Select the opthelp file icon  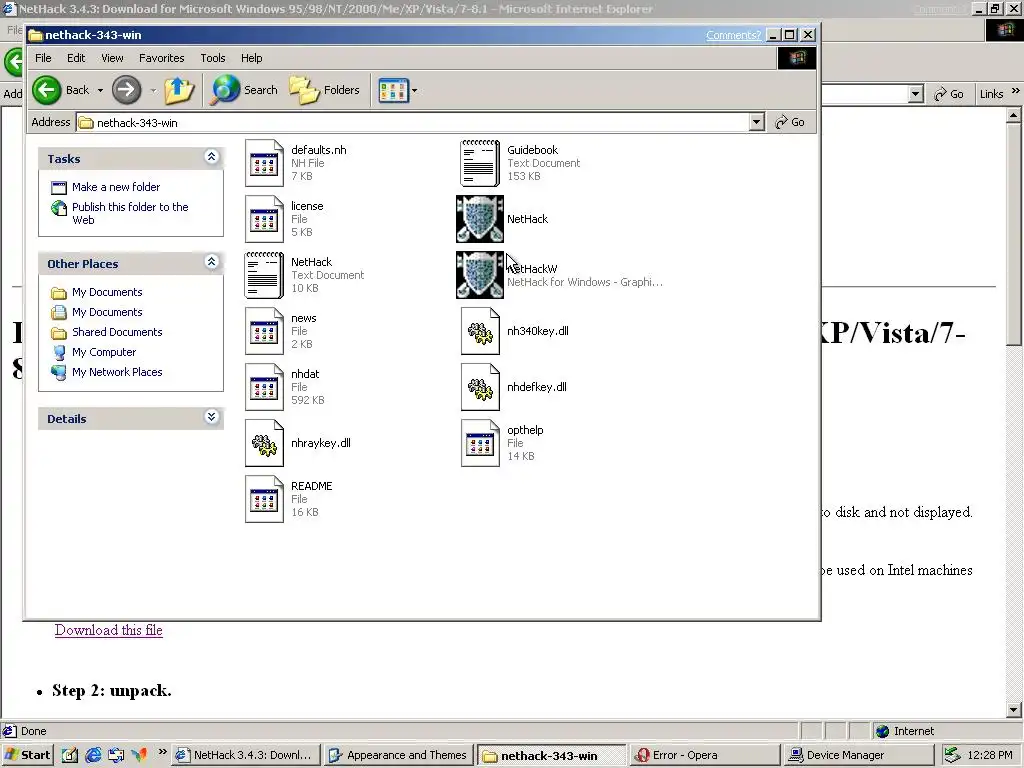click(x=480, y=443)
